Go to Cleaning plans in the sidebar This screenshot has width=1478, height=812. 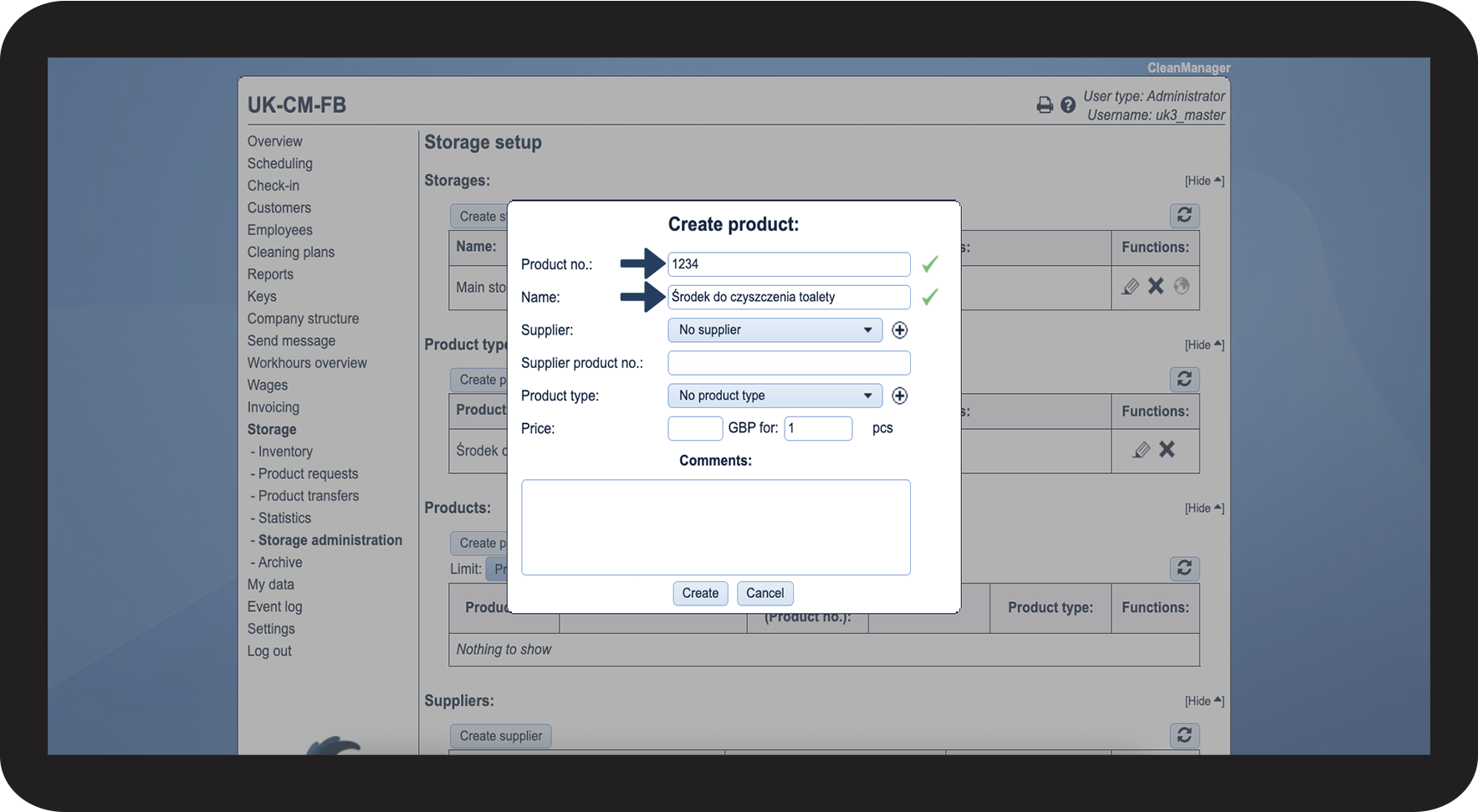coord(290,253)
